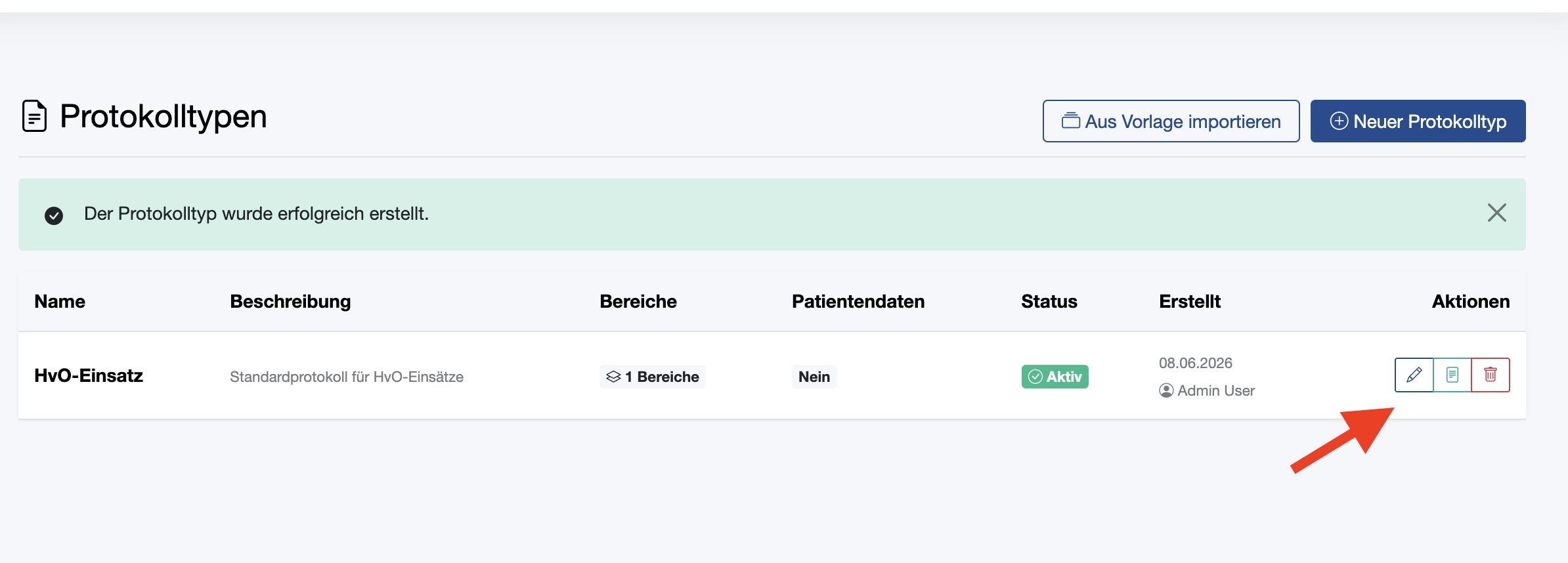Create a new type via 'Neuer Protokolltyp'

(1418, 121)
